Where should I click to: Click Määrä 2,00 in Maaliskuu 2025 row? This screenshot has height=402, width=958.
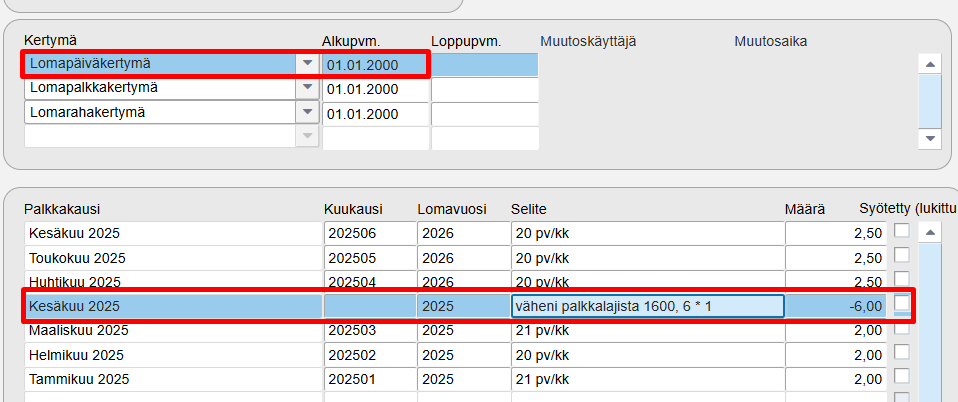(x=836, y=331)
